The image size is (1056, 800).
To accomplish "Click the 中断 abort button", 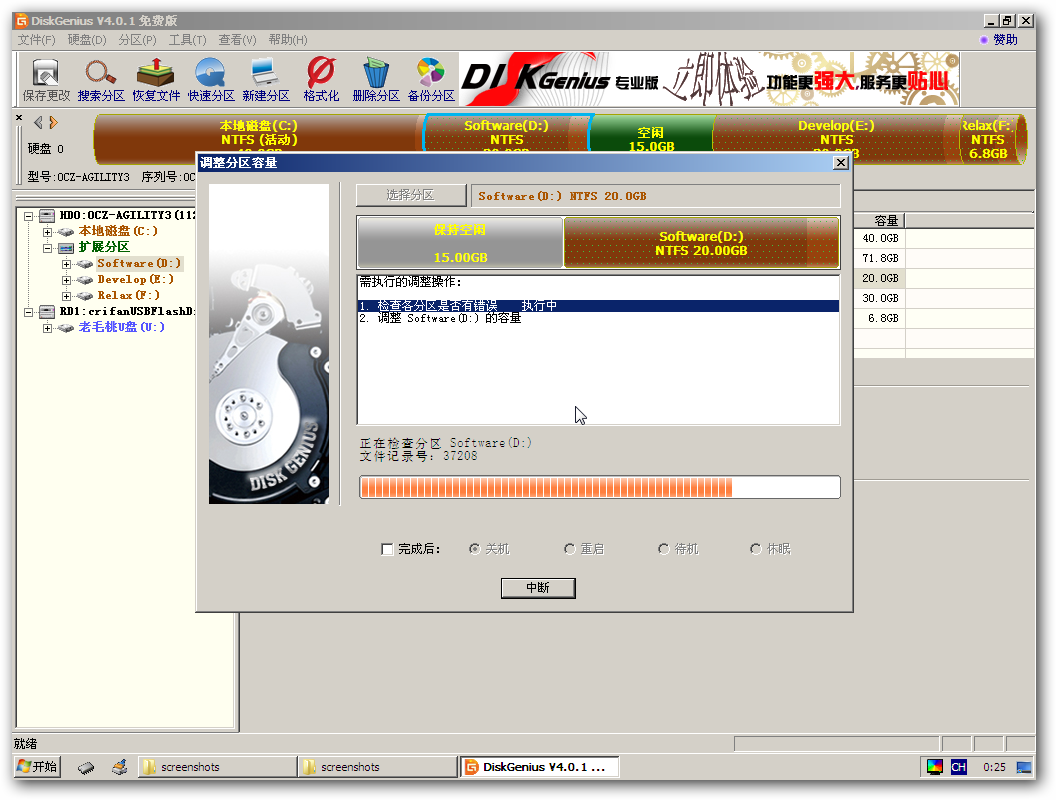I will (538, 588).
